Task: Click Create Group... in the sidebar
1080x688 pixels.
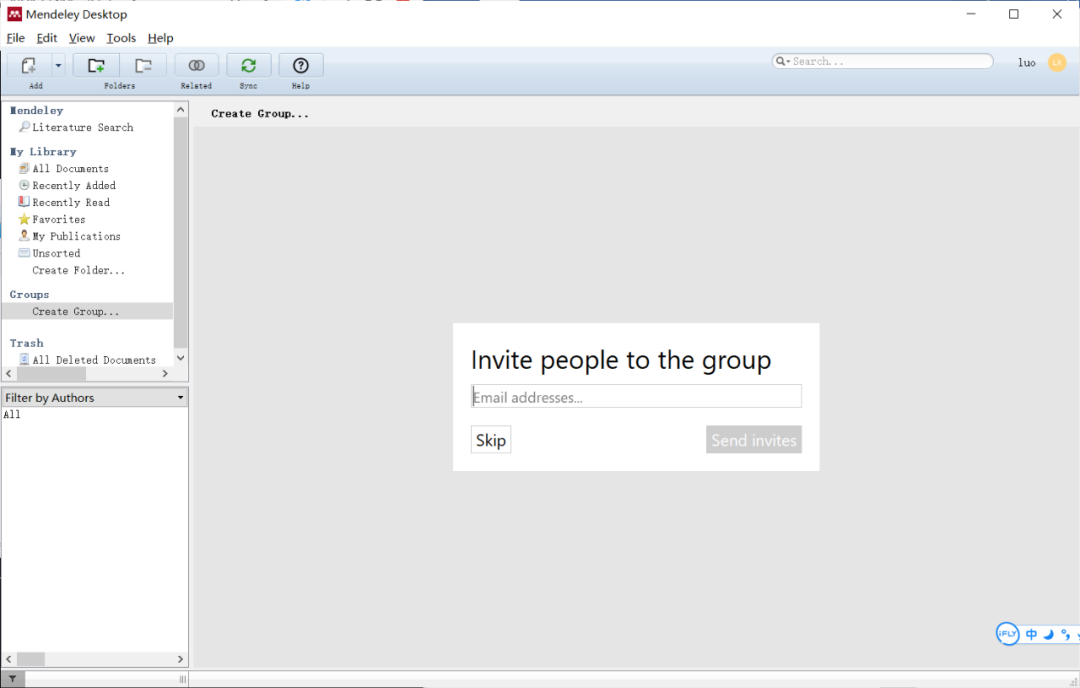Action: tap(76, 311)
